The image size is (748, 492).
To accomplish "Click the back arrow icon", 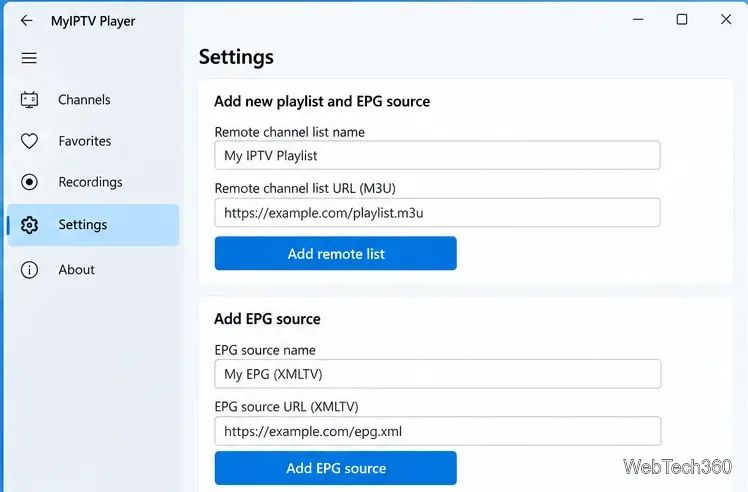I will tap(27, 20).
